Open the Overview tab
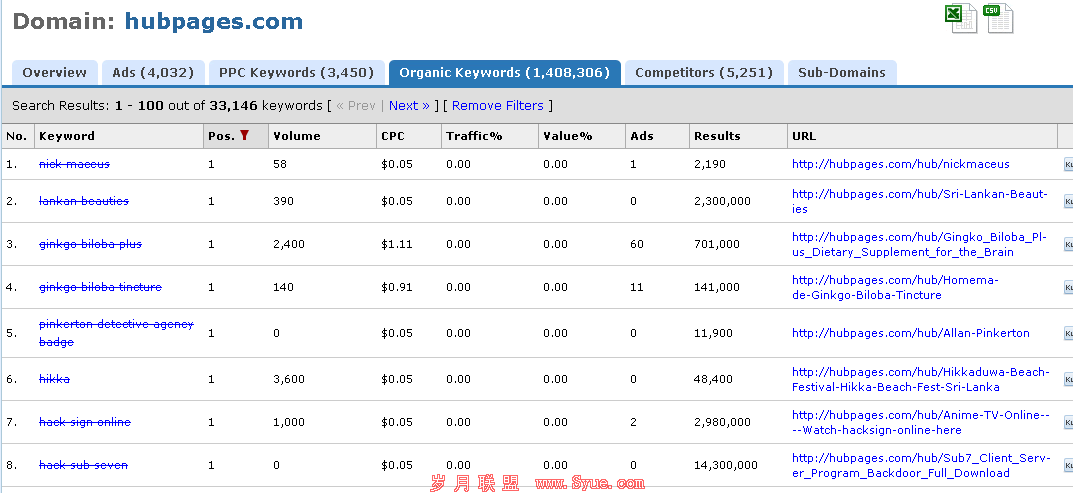Screen dimensions: 1073x493 coord(55,72)
